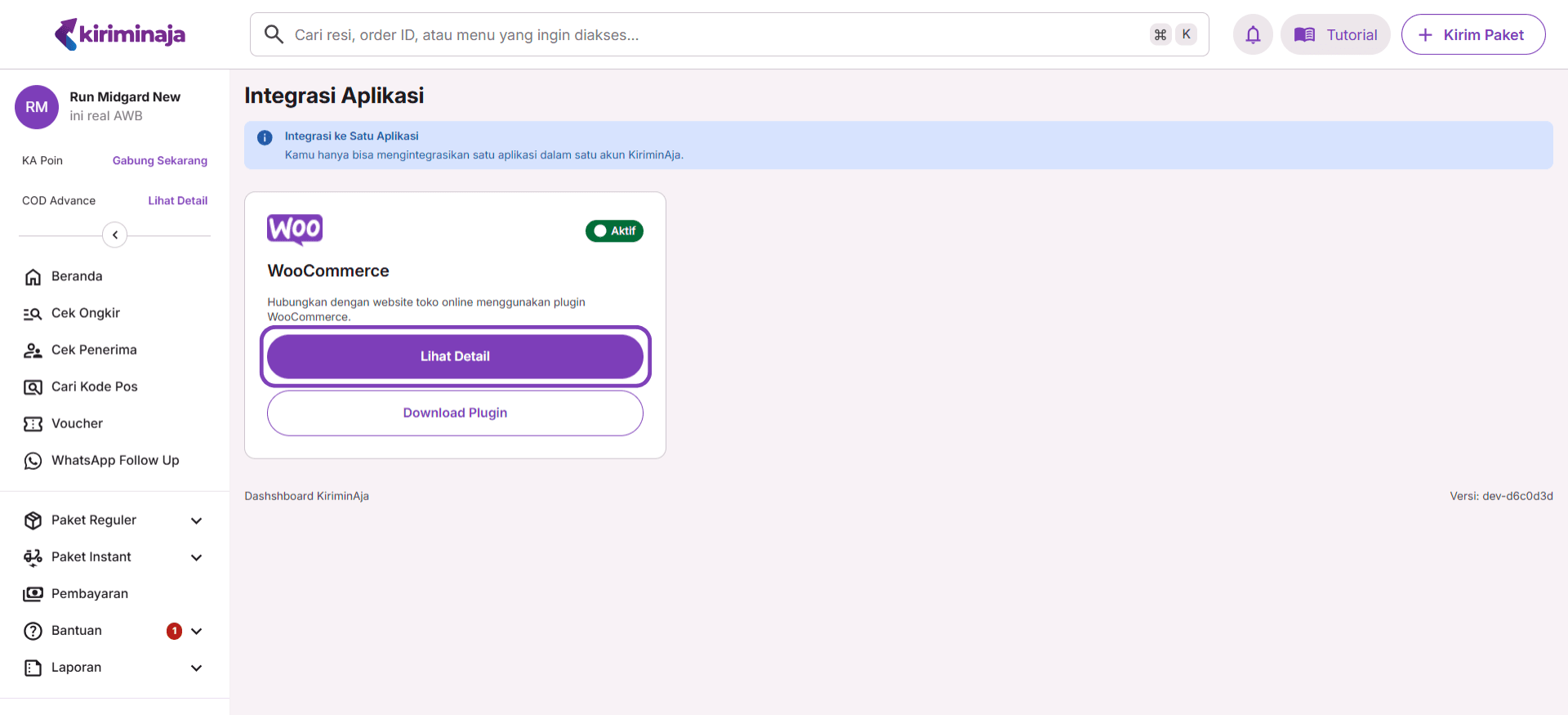Screen dimensions: 1568x715
Task: Click the blue info icon in banner
Action: (265, 137)
